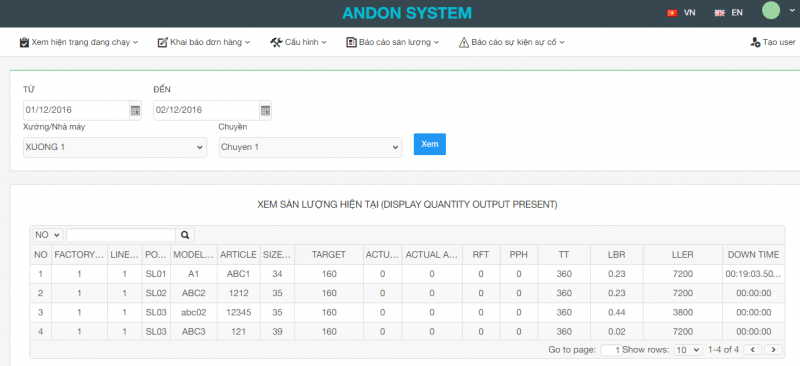This screenshot has height=366, width=800.
Task: Sort by the LBR column header
Action: 616,254
